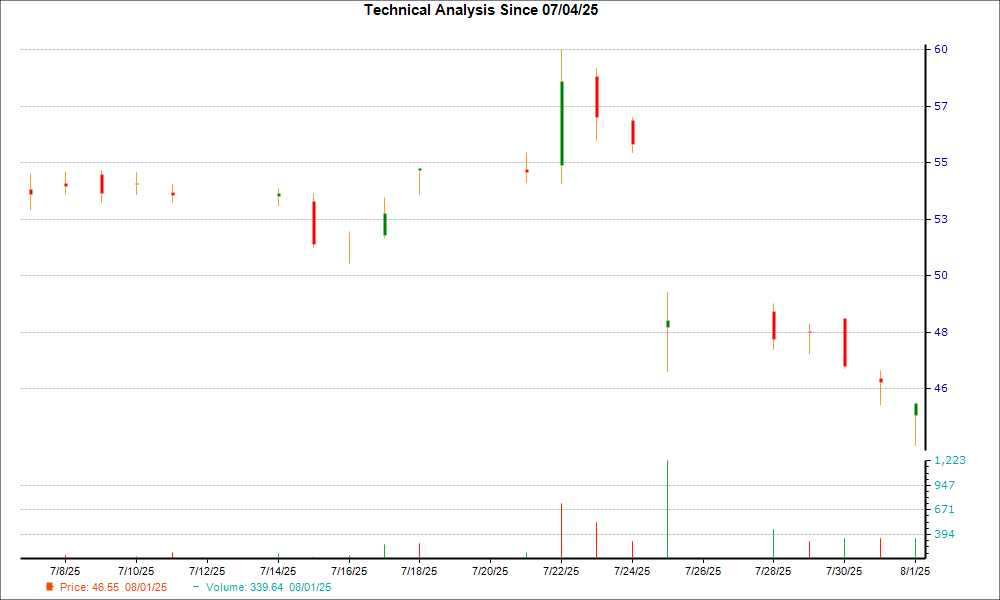This screenshot has height=600, width=1000.
Task: Click the 8/1/25 date label
Action: 915,571
